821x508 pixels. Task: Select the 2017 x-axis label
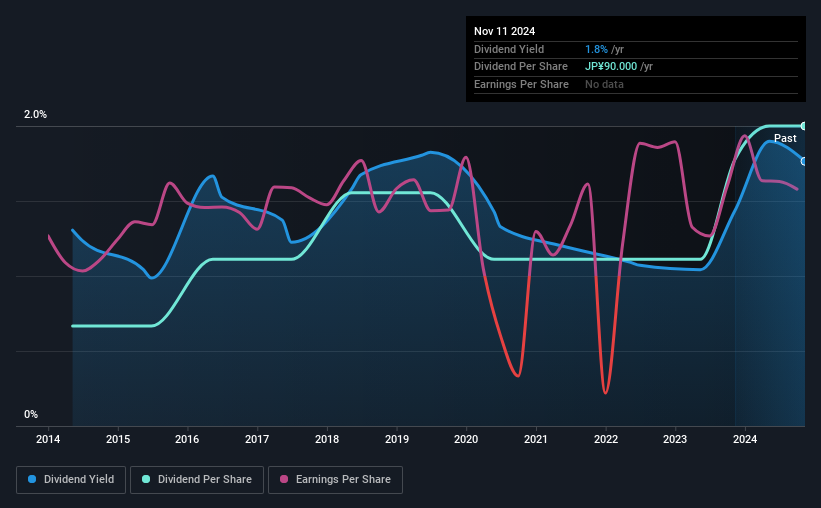click(x=257, y=439)
